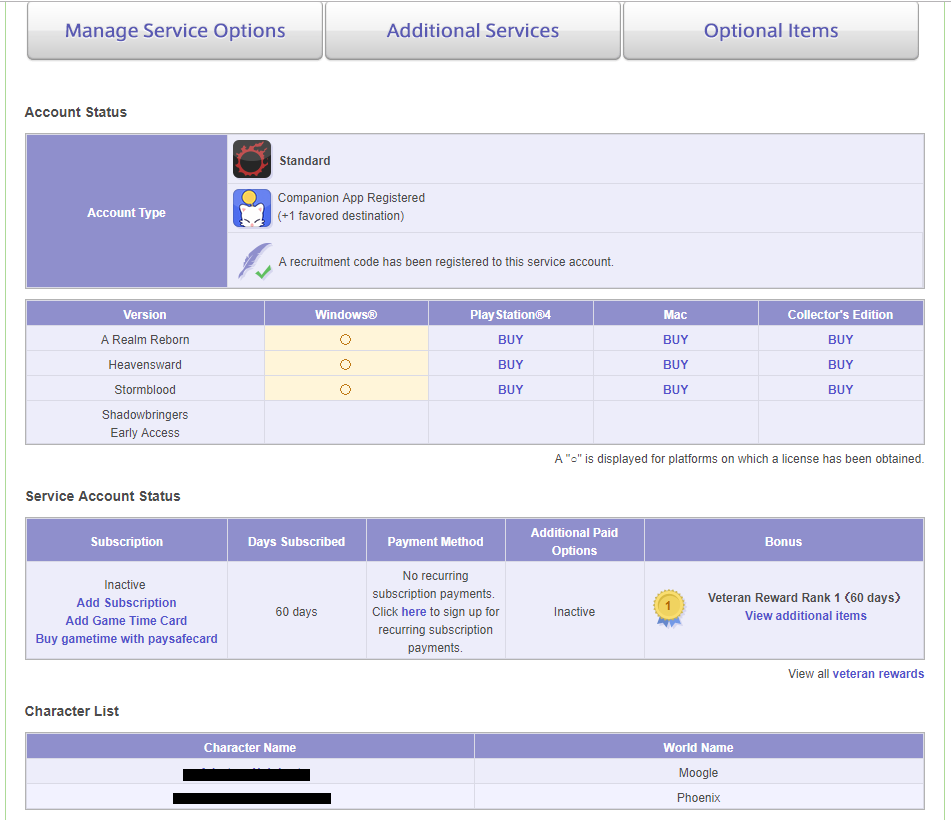Click the Days Subscribed column header
The width and height of the screenshot is (951, 820).
point(297,541)
